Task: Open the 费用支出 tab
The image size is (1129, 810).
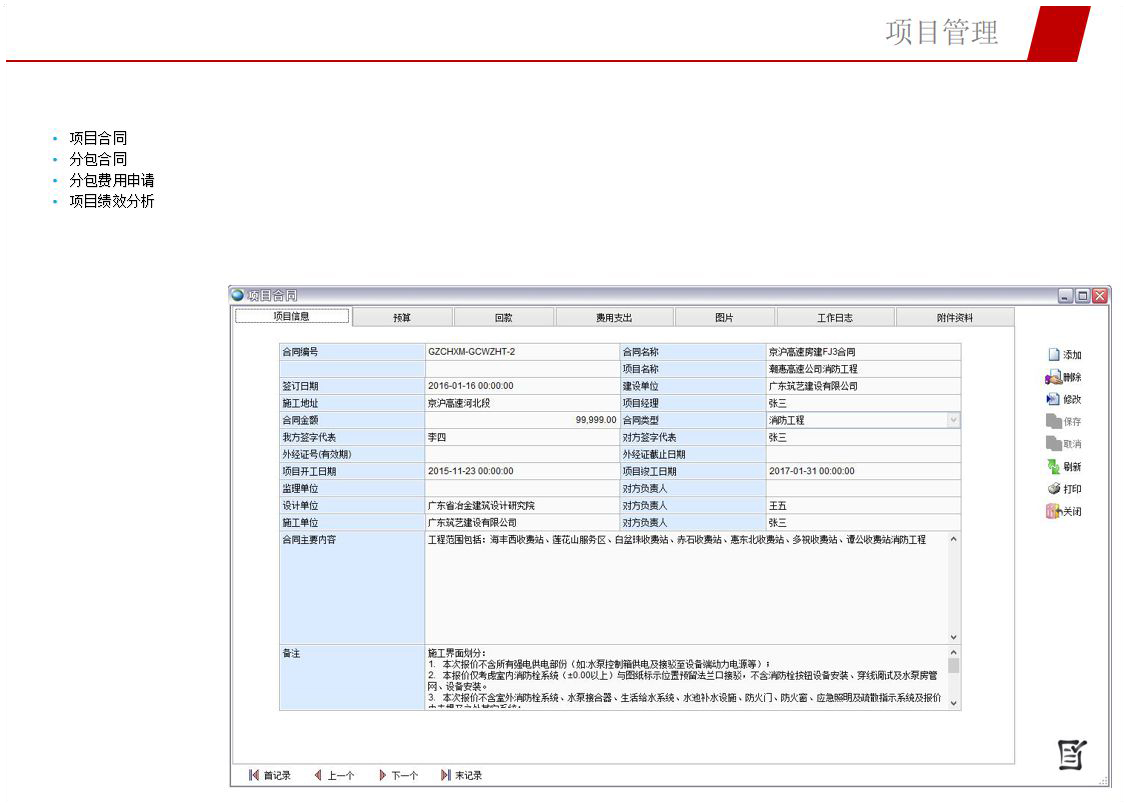Action: click(614, 318)
